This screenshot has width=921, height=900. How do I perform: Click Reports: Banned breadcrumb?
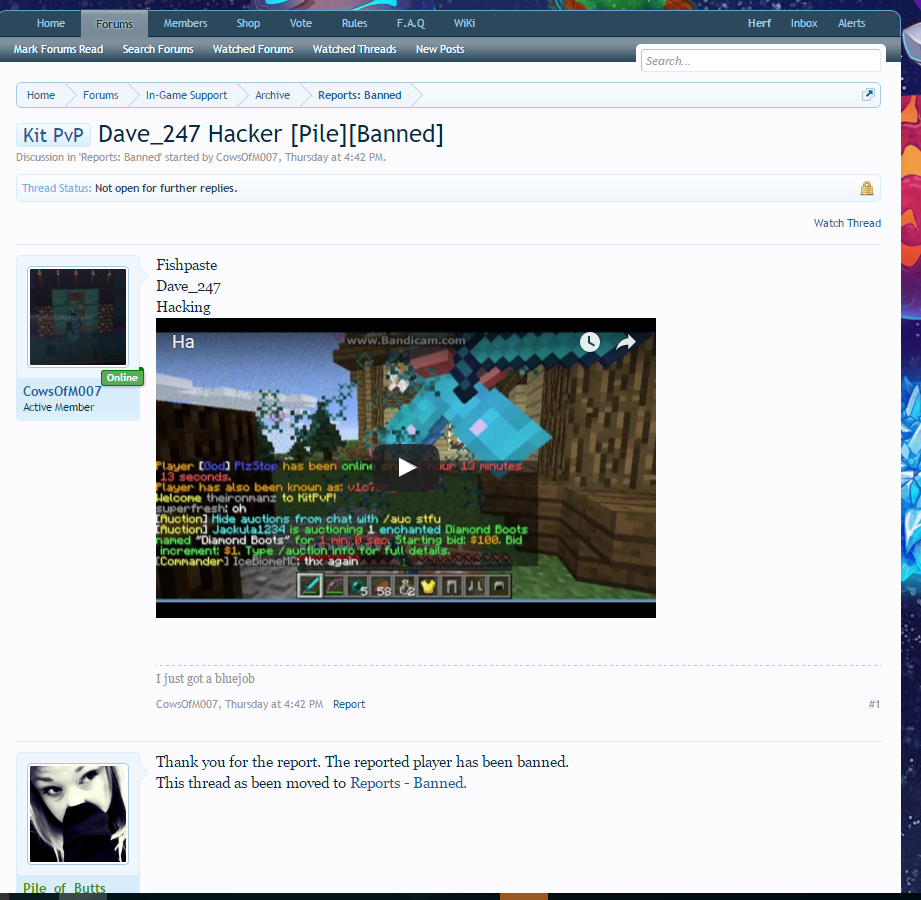[359, 95]
